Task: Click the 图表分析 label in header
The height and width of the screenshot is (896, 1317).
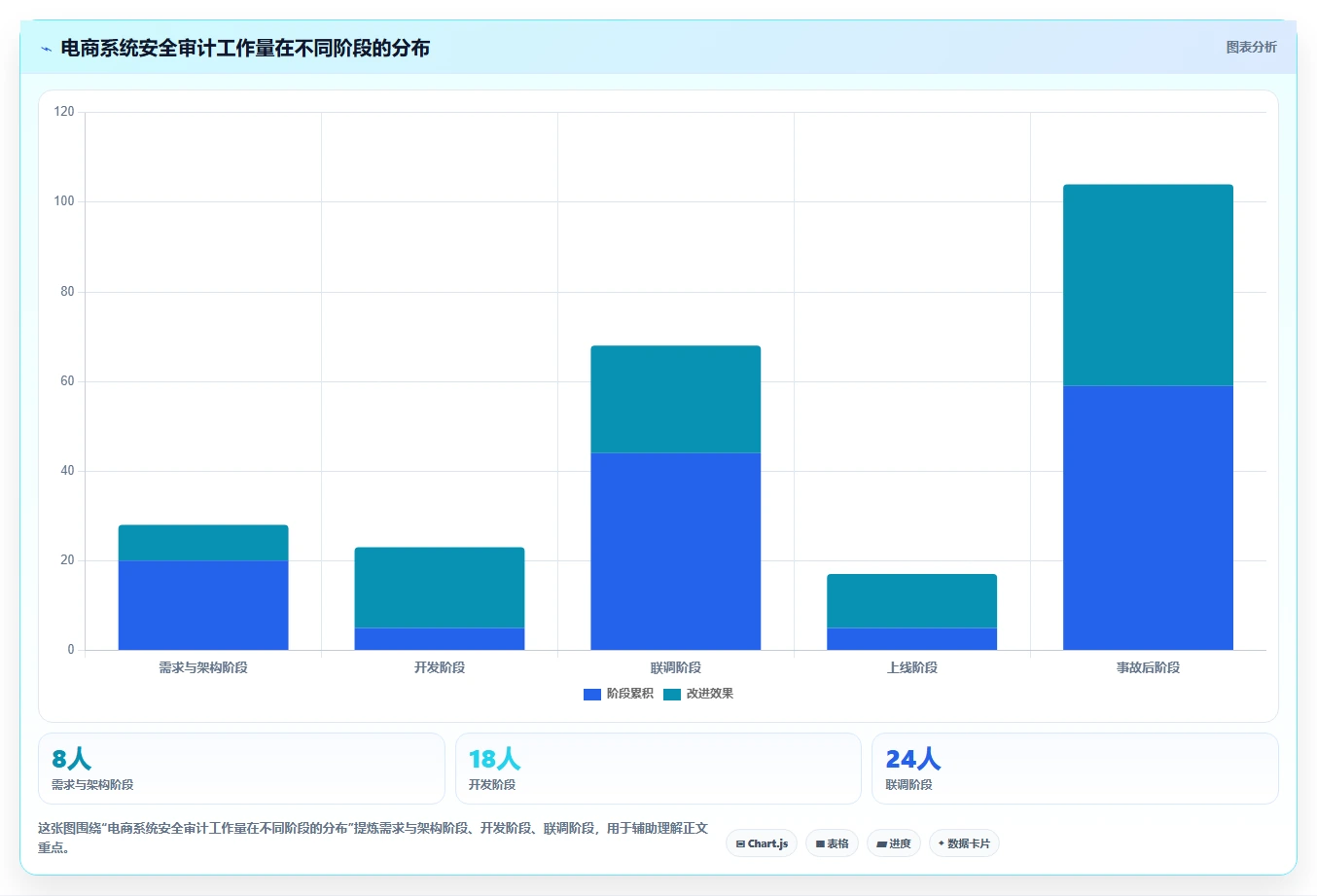Action: pyautogui.click(x=1251, y=47)
